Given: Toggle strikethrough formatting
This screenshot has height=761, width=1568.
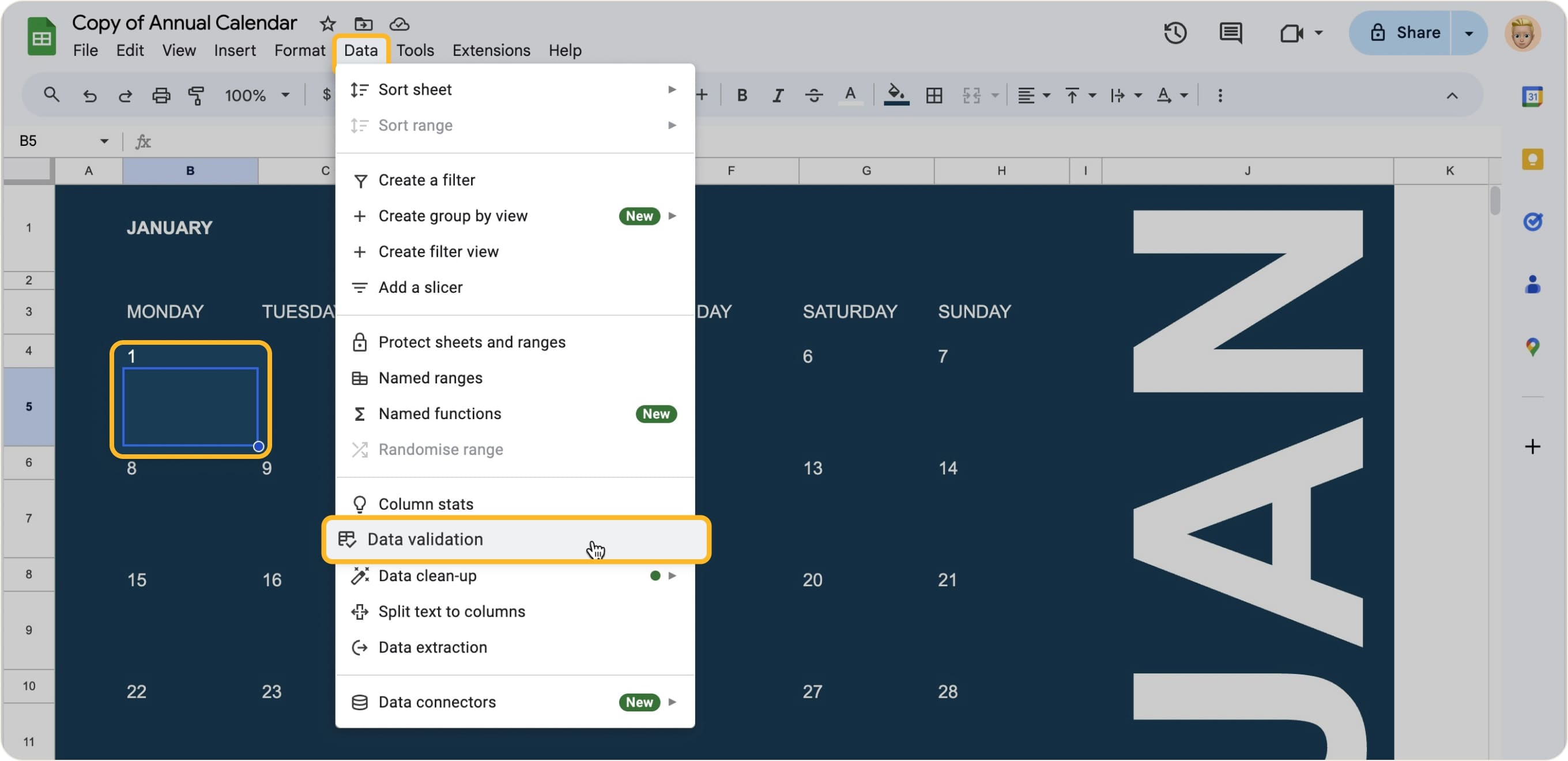Looking at the screenshot, I should [x=815, y=95].
